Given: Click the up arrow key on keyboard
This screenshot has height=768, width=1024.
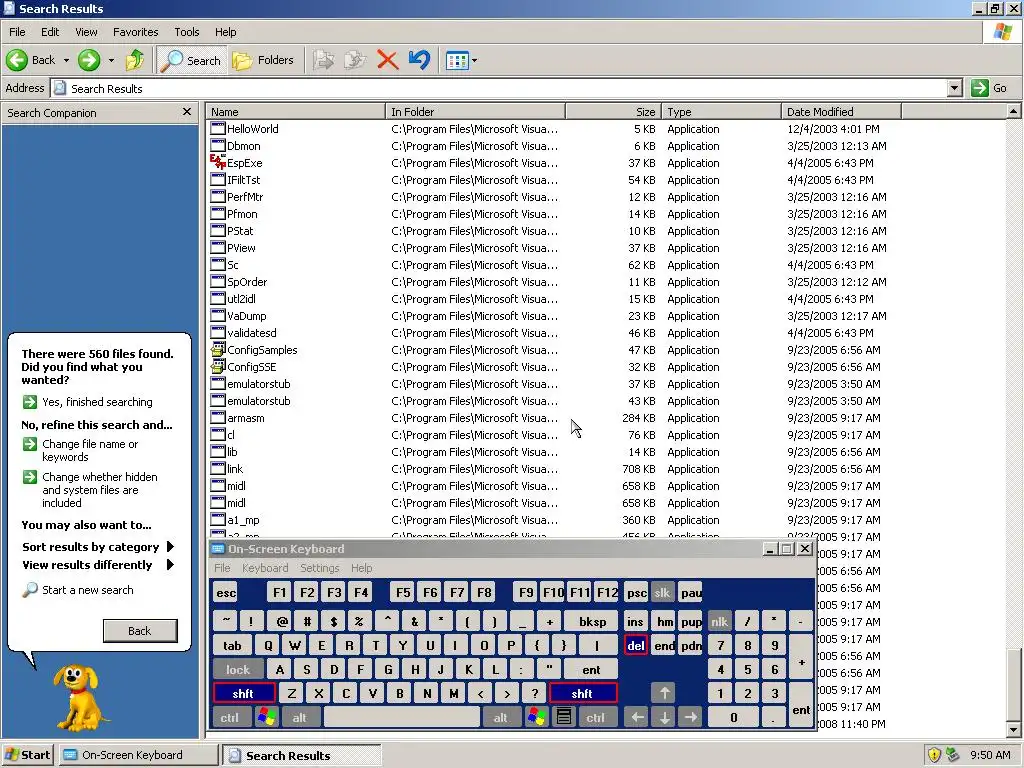Looking at the screenshot, I should pyautogui.click(x=664, y=693).
